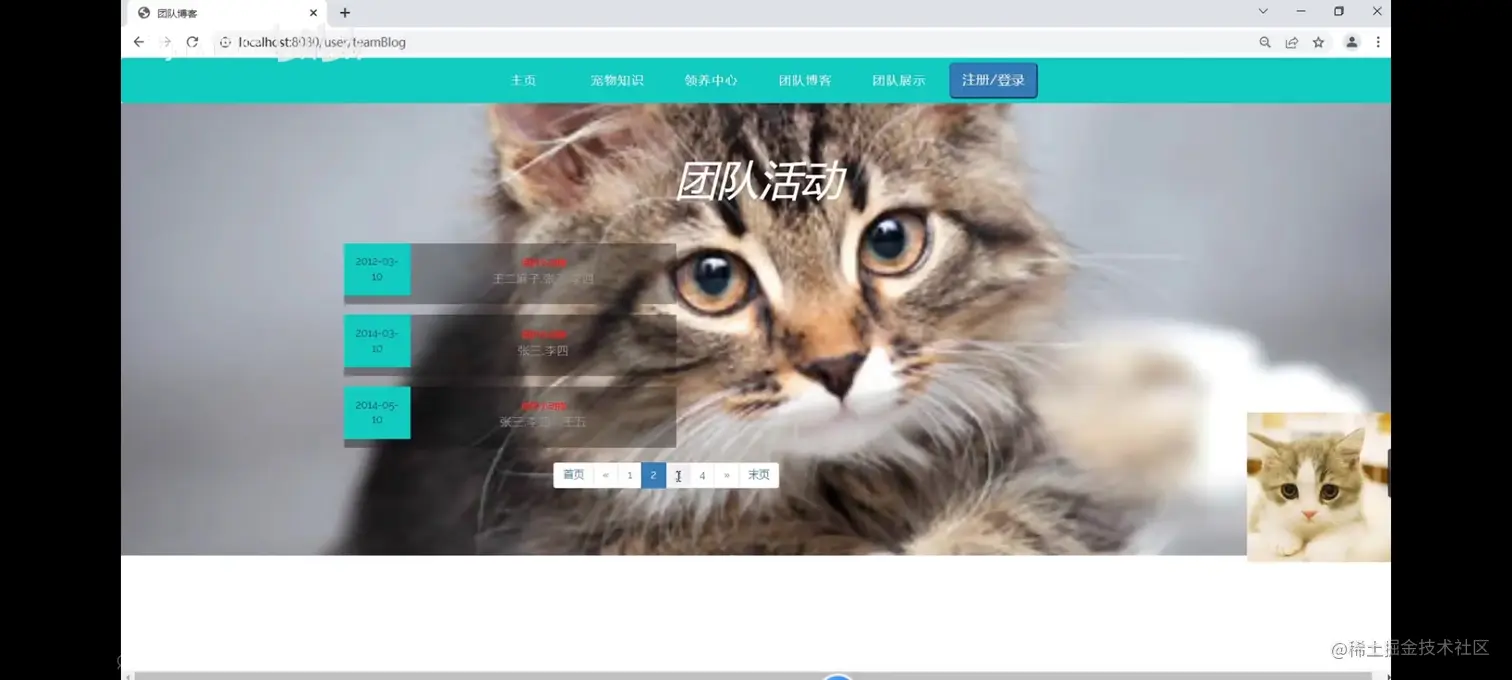Click the next page » arrow

point(726,475)
